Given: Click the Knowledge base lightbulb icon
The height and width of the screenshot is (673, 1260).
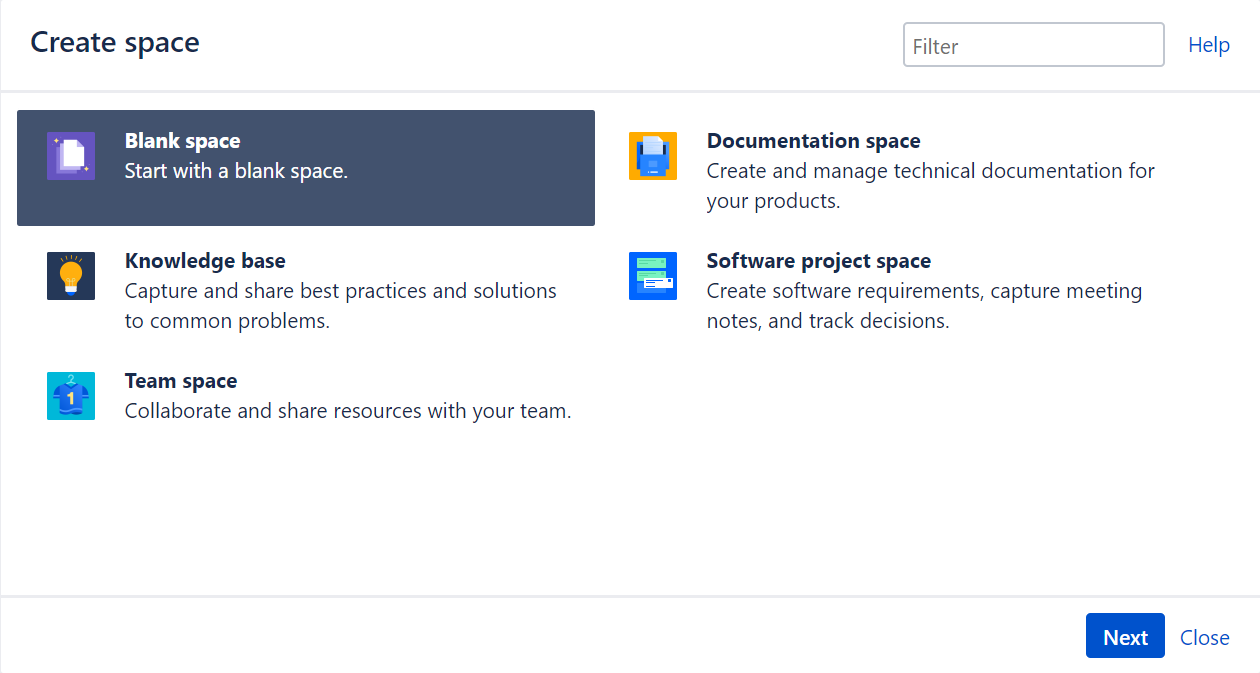Looking at the screenshot, I should tap(71, 276).
